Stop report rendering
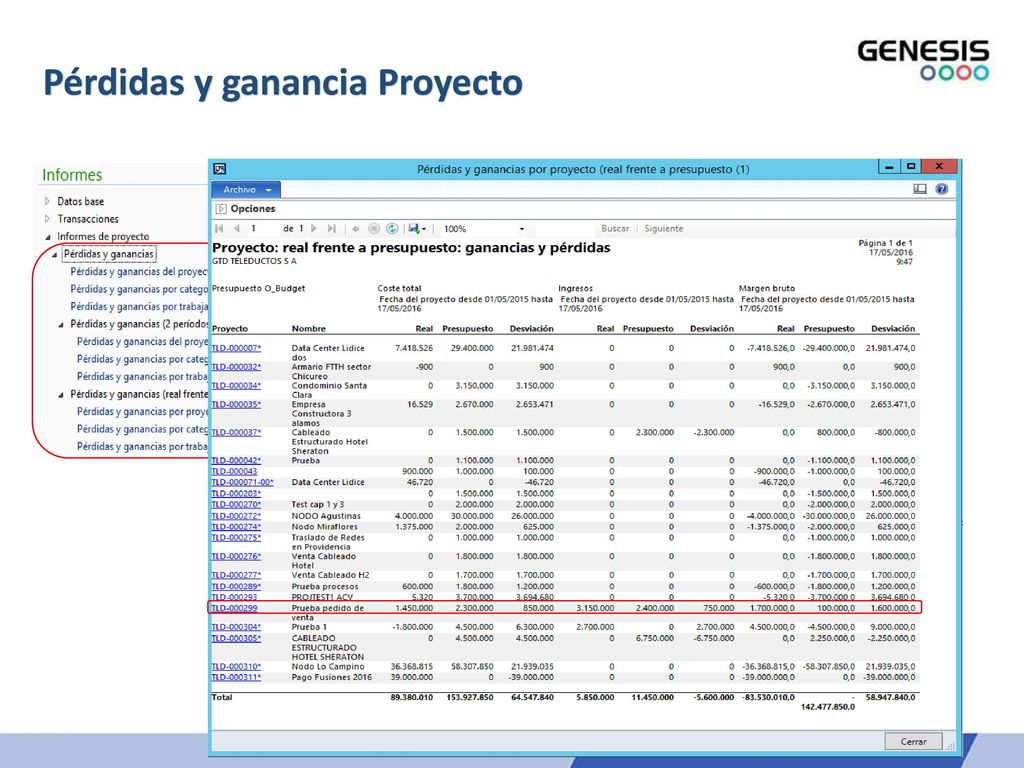Screen dimensions: 1024x768 click(x=374, y=229)
